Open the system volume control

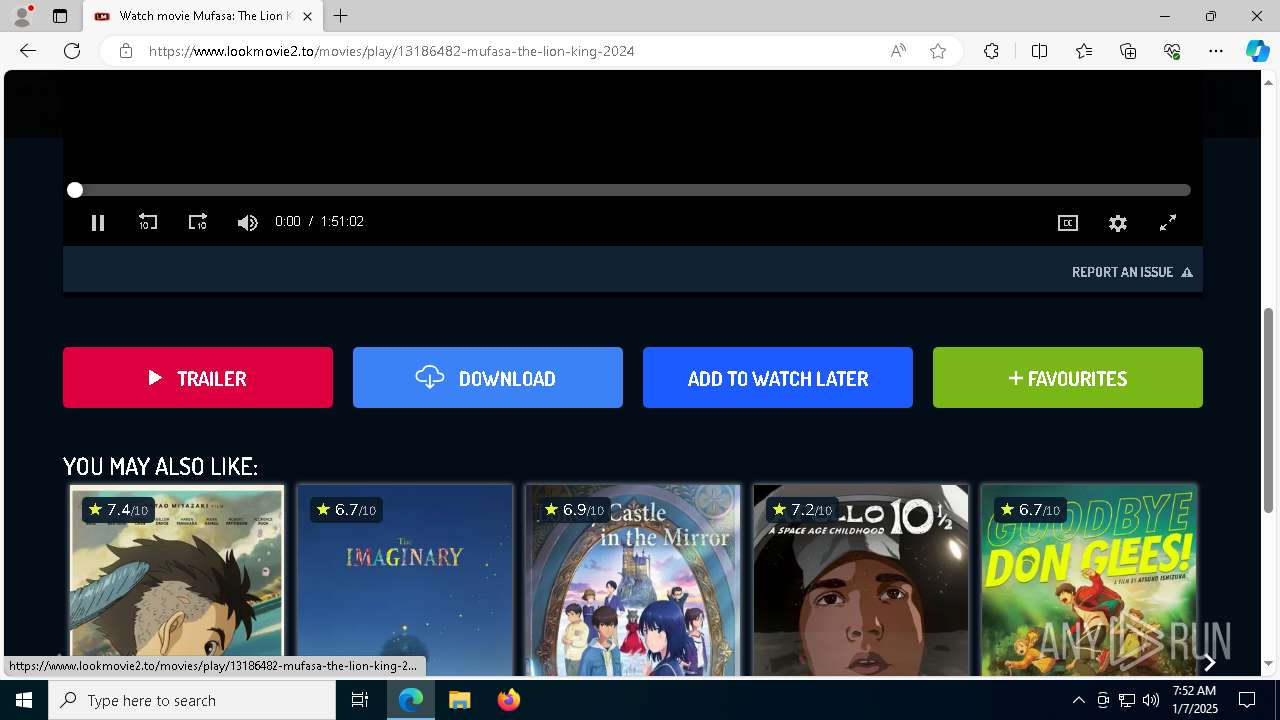pos(1151,700)
